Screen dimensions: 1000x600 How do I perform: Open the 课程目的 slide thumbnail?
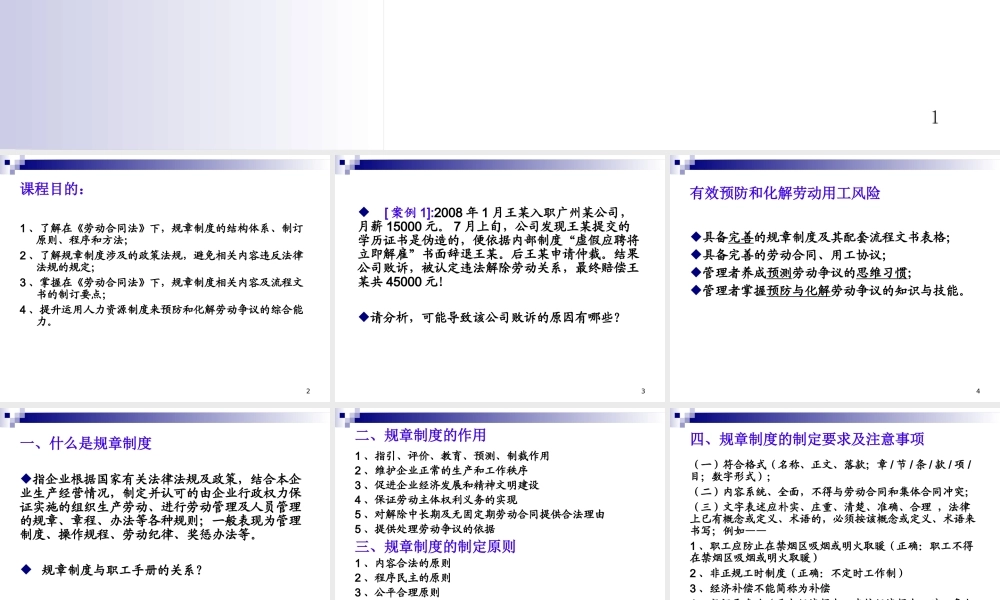[165, 277]
